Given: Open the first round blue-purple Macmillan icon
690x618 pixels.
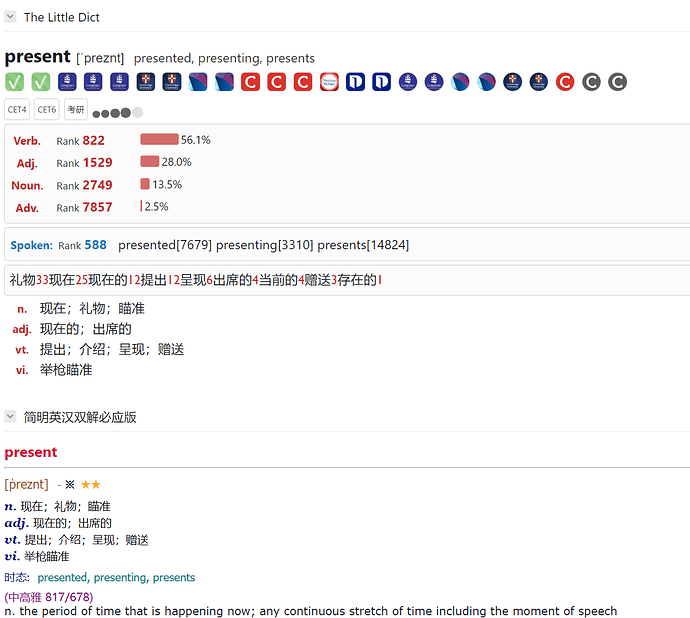Looking at the screenshot, I should pyautogui.click(x=460, y=82).
